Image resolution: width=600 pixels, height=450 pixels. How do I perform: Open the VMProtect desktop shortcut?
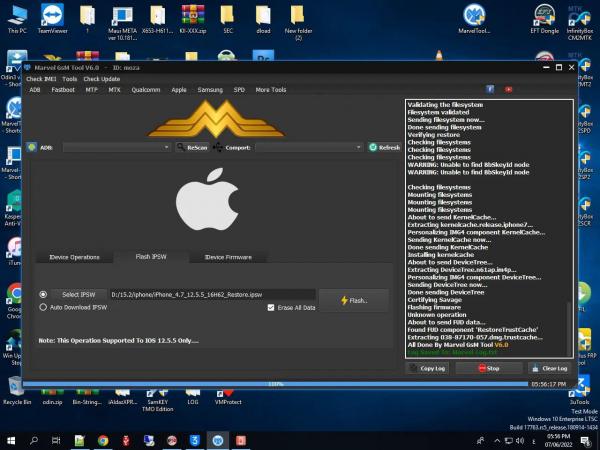click(x=228, y=398)
